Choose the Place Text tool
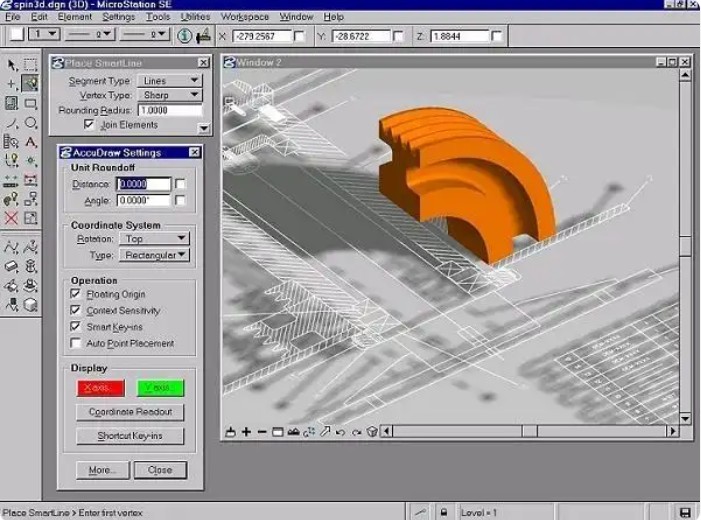Screen dimensions: 701x520 click(30, 142)
